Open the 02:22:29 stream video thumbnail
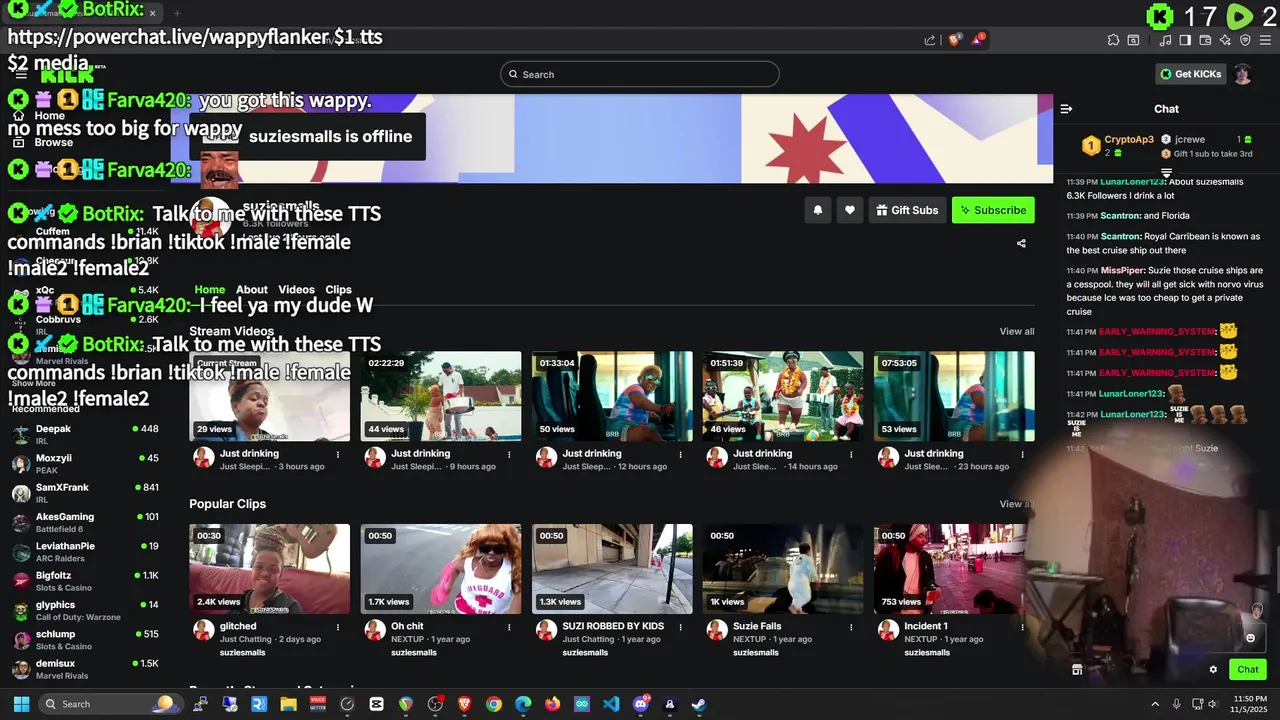The width and height of the screenshot is (1280, 720). click(441, 396)
